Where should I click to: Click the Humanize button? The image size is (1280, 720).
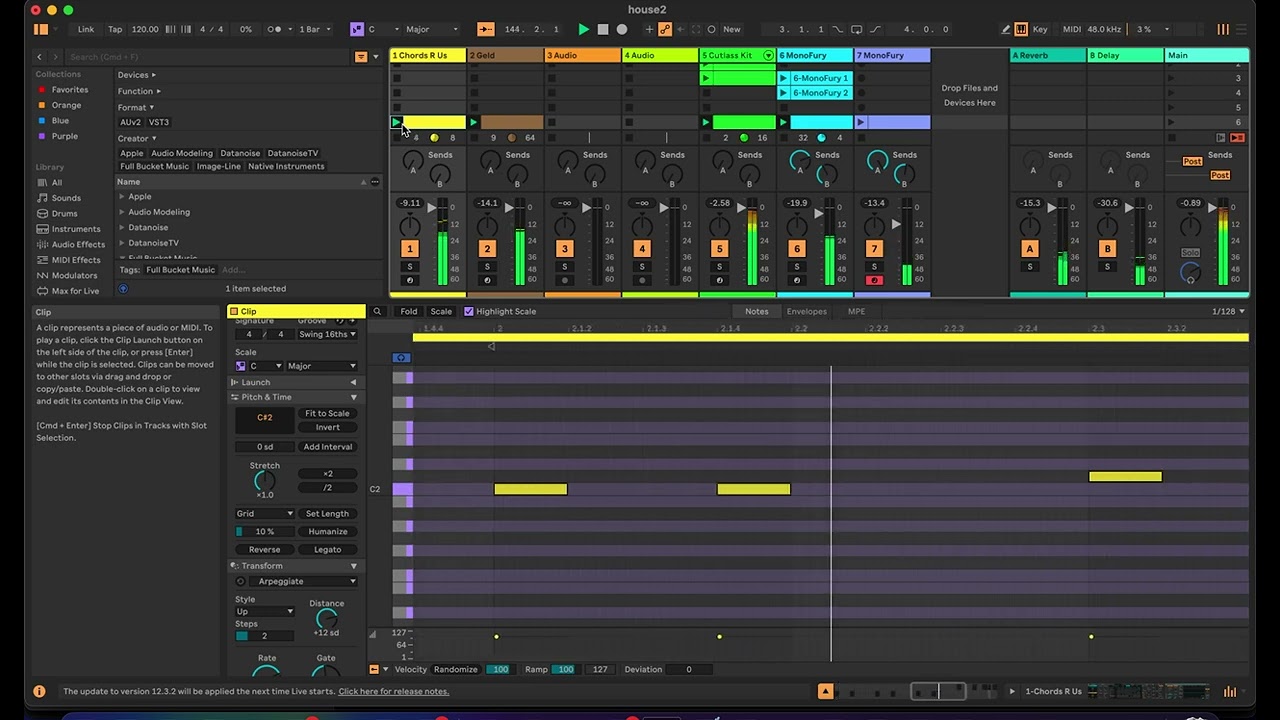(327, 532)
